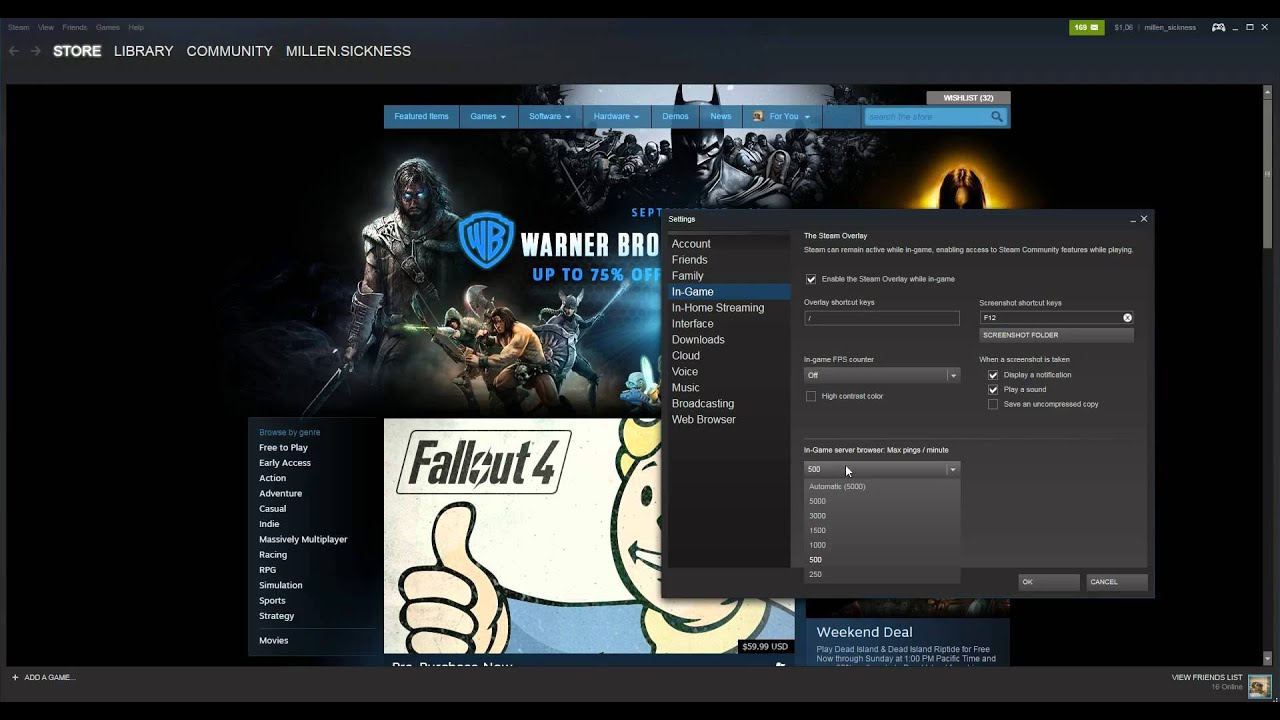Select Account settings category
The height and width of the screenshot is (720, 1280).
[728, 244]
